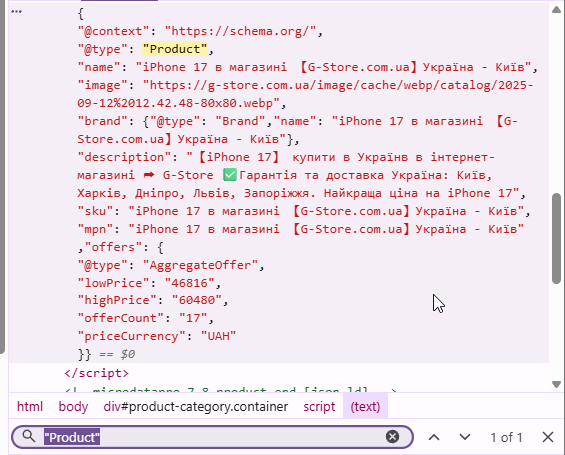Click the "offers": { line

tap(120, 247)
